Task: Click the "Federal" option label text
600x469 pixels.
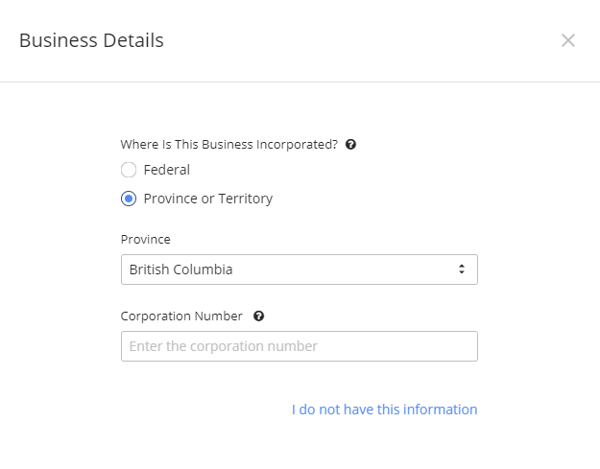Action: tap(166, 170)
